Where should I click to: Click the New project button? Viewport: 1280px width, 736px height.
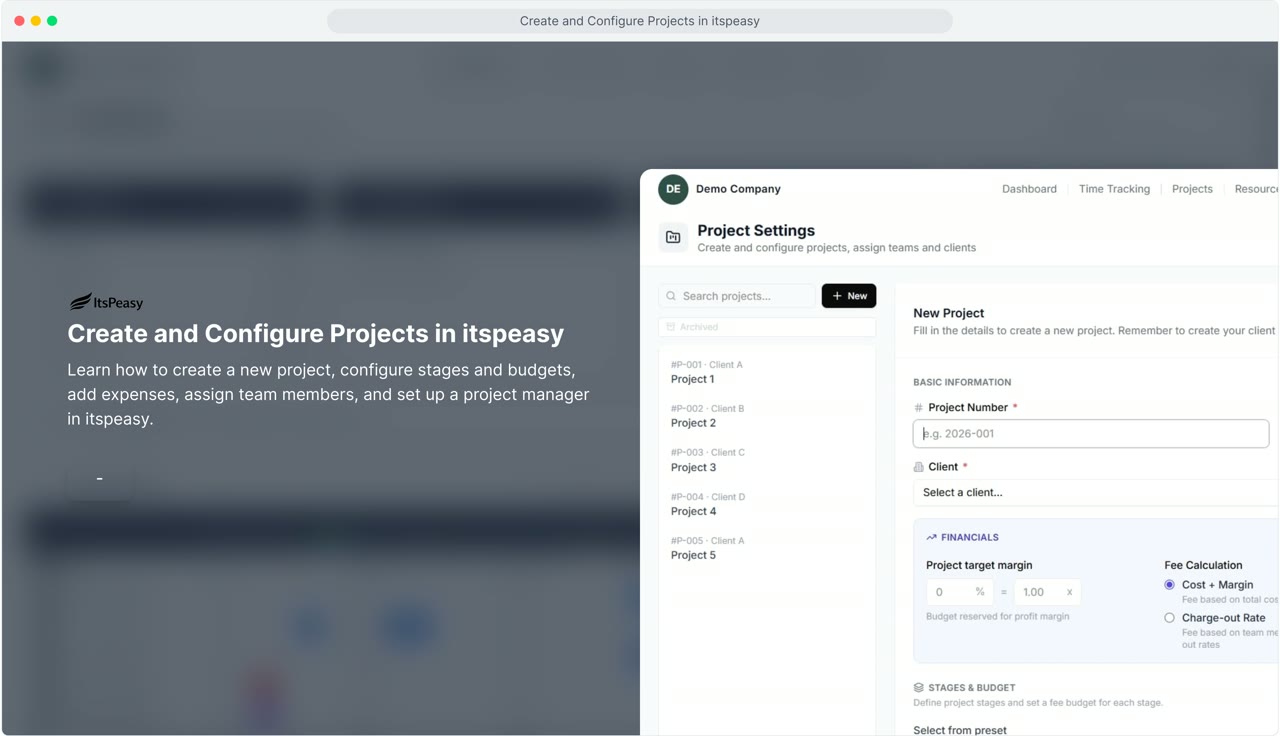(x=849, y=296)
